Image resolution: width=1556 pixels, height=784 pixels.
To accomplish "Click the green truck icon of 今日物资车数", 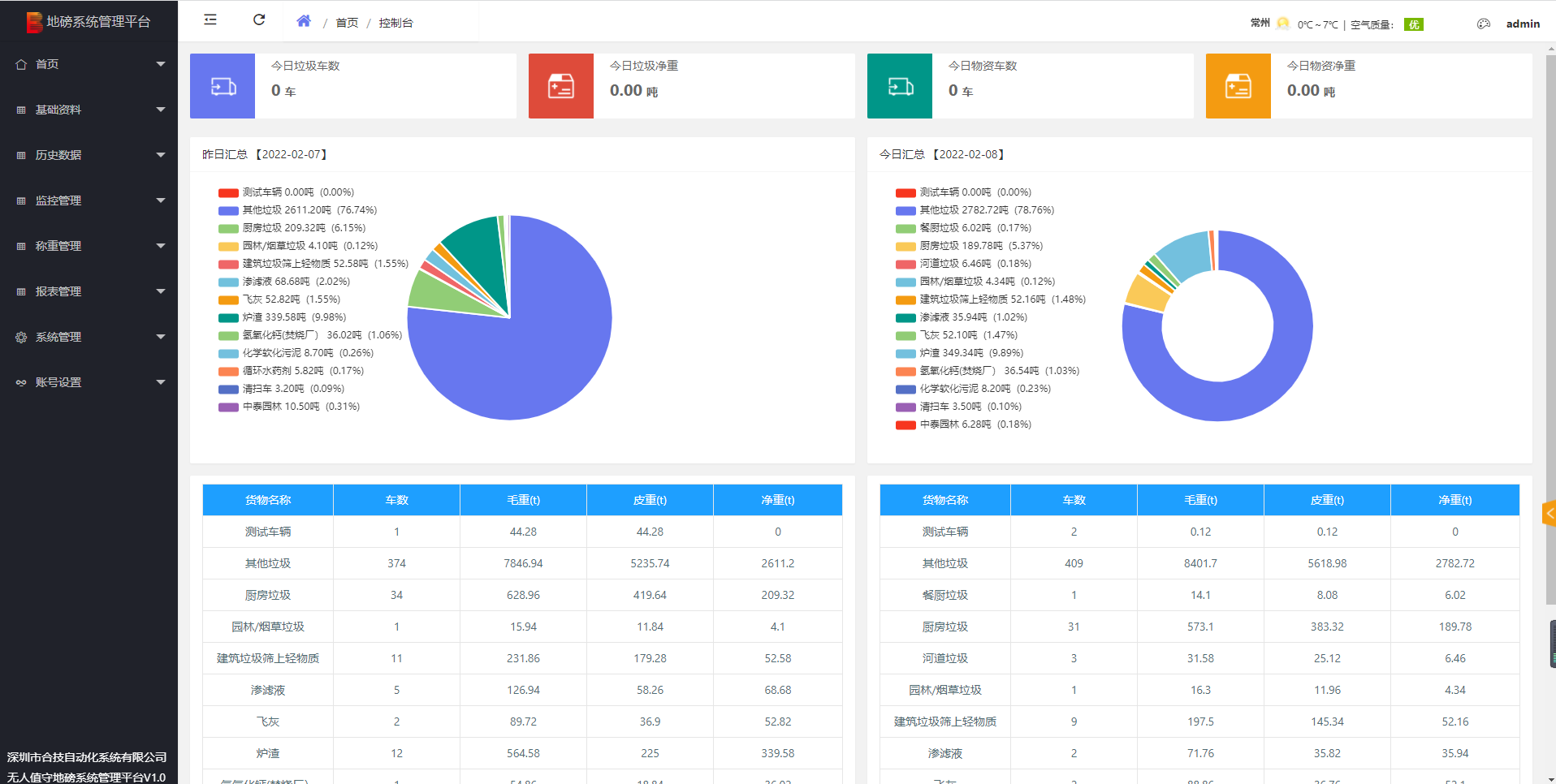I will coord(900,86).
